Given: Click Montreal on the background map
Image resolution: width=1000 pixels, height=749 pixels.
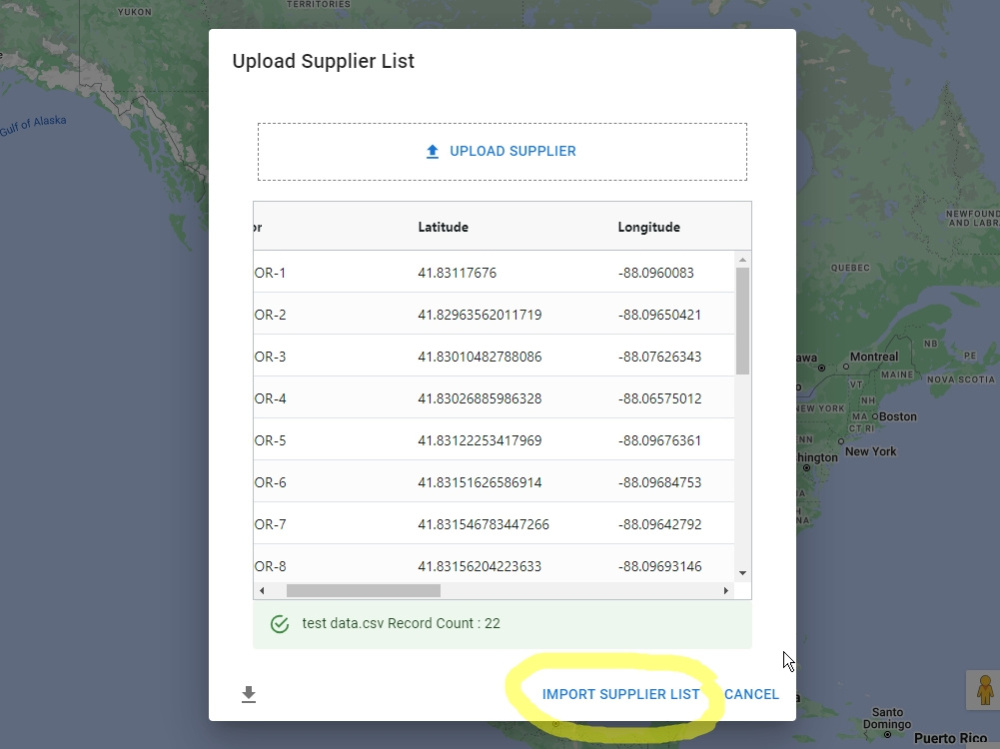Looking at the screenshot, I should [873, 356].
